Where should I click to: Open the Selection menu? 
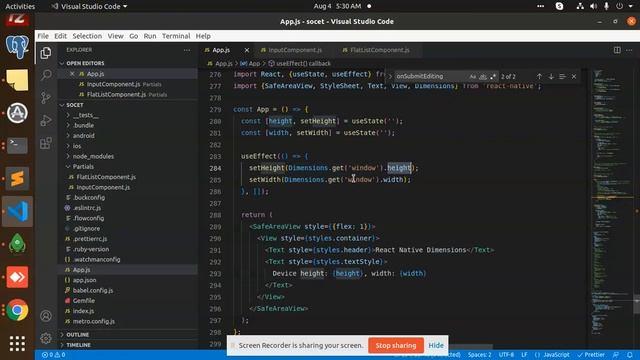coord(87,36)
